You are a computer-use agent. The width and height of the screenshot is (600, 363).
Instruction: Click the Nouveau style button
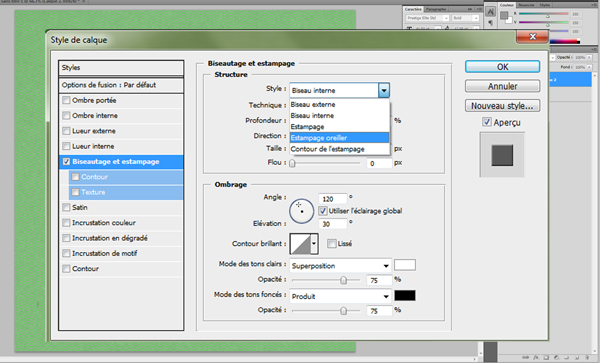point(502,106)
